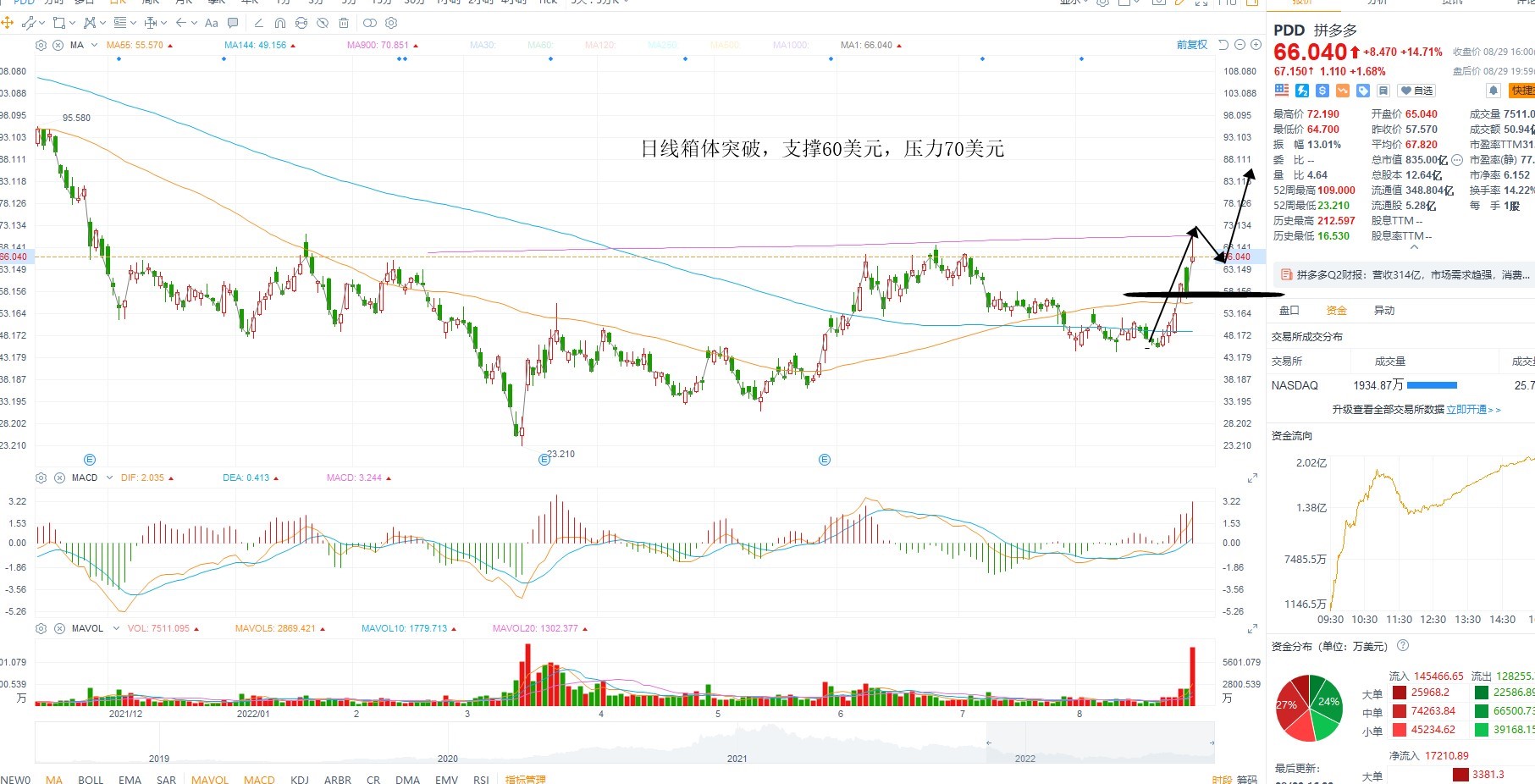Viewport: 1535px width, 784px height.
Task: Toggle the double-circle link drawings option
Action: click(370, 23)
